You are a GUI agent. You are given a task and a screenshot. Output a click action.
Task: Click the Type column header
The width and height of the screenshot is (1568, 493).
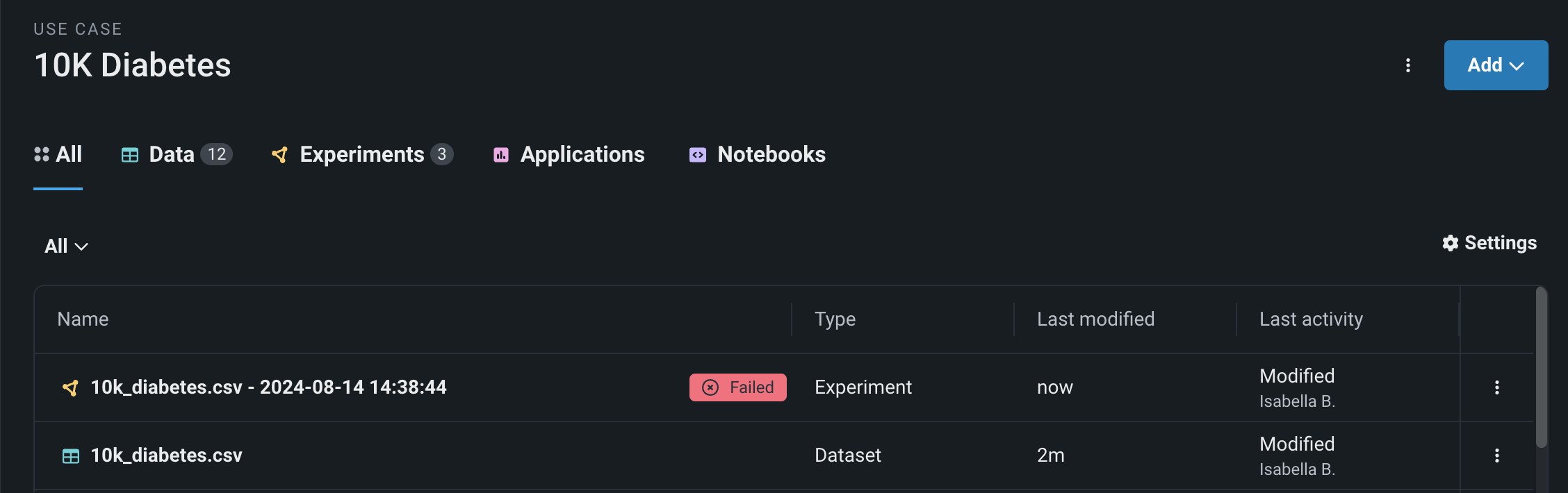[835, 319]
